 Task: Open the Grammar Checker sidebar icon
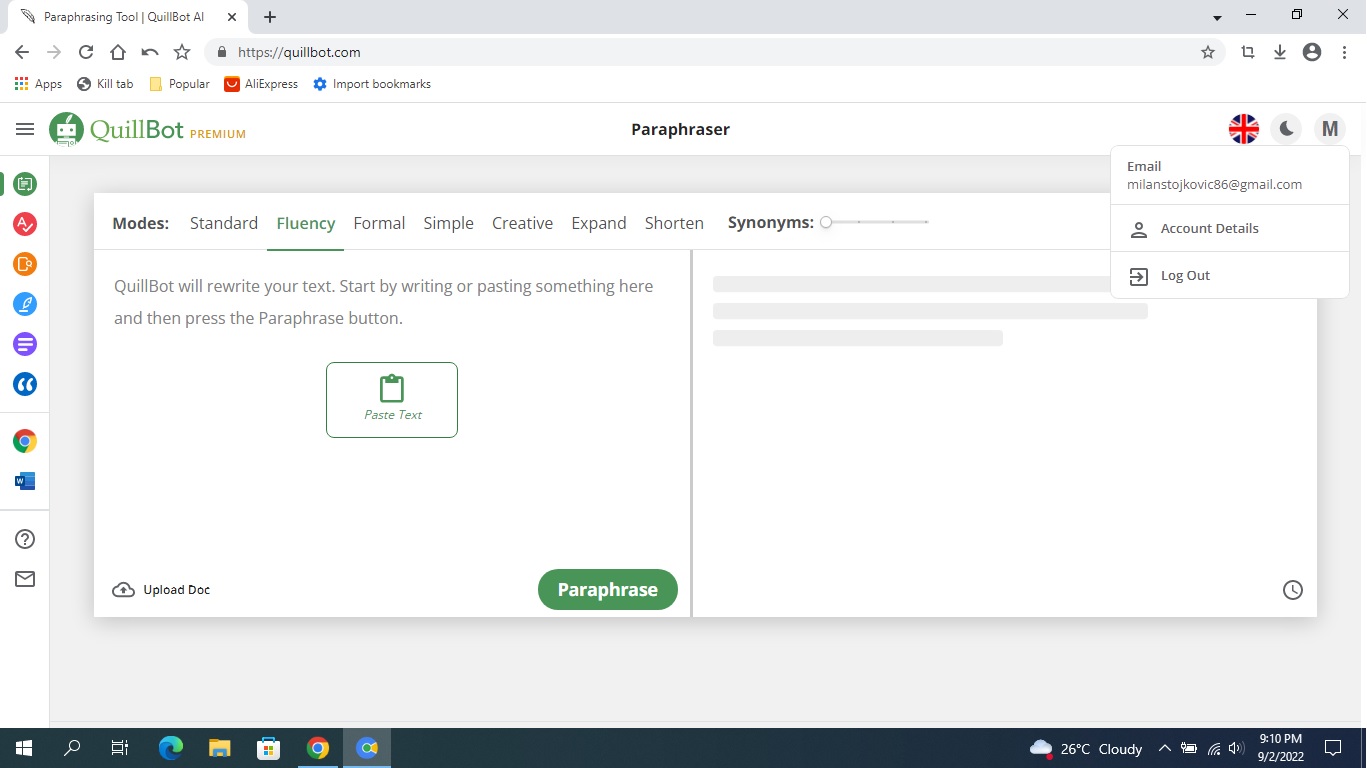point(25,224)
